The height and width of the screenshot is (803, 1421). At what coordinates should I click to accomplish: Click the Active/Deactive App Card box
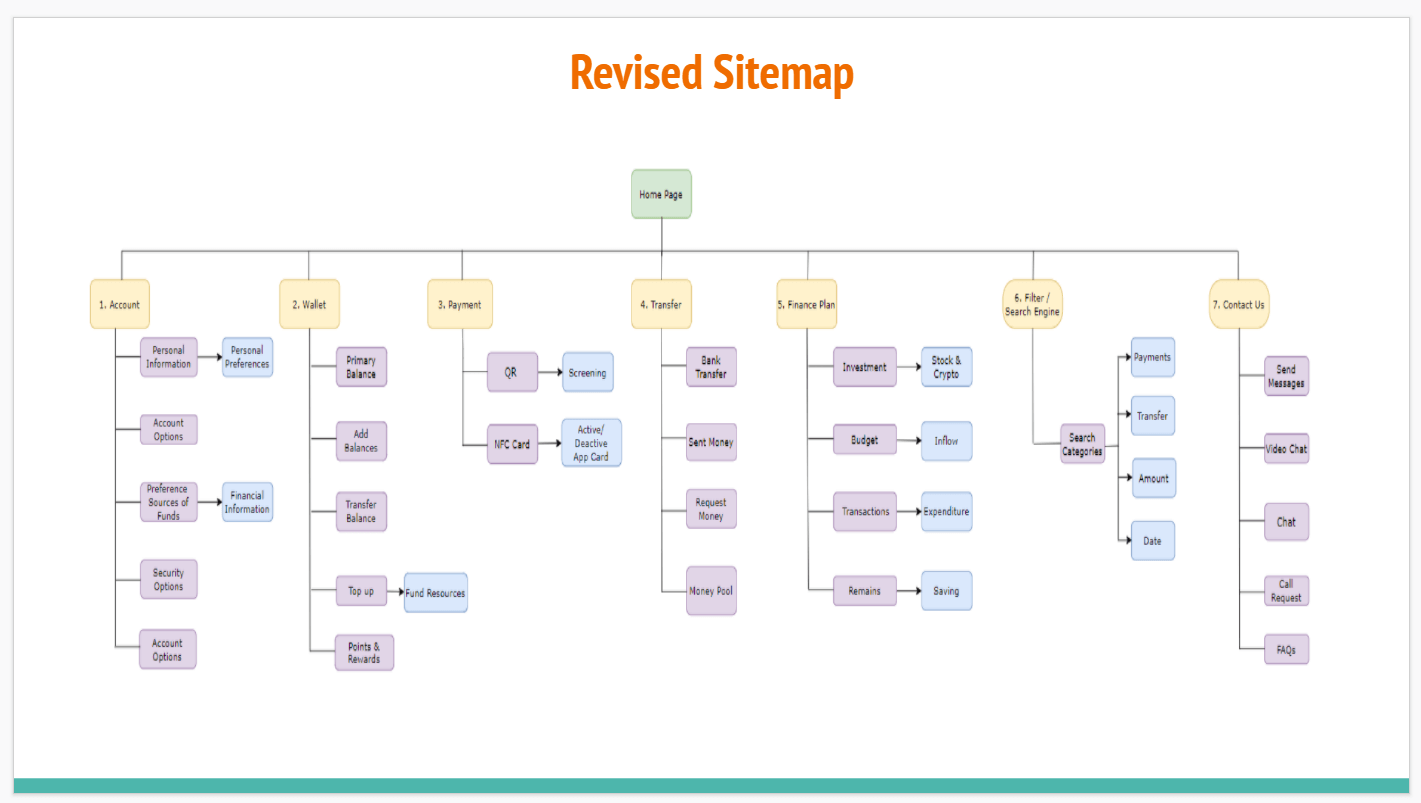pyautogui.click(x=591, y=442)
